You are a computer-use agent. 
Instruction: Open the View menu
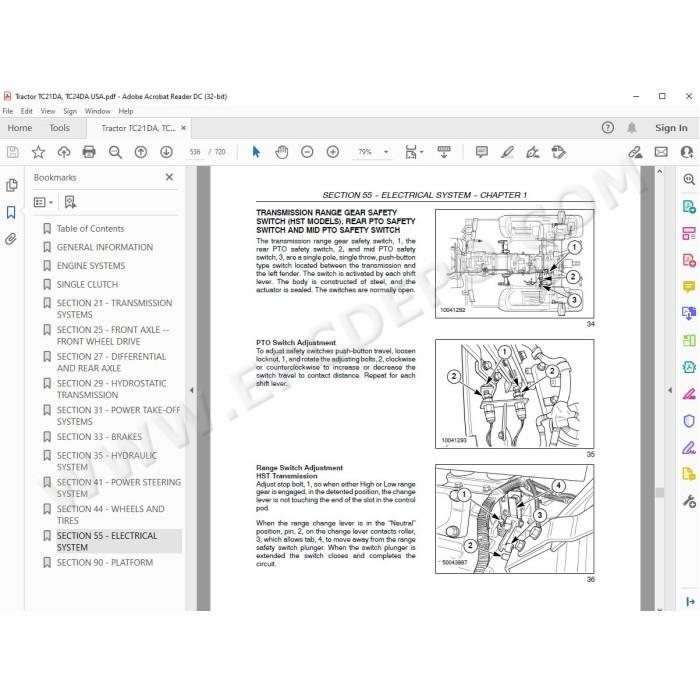(48, 111)
